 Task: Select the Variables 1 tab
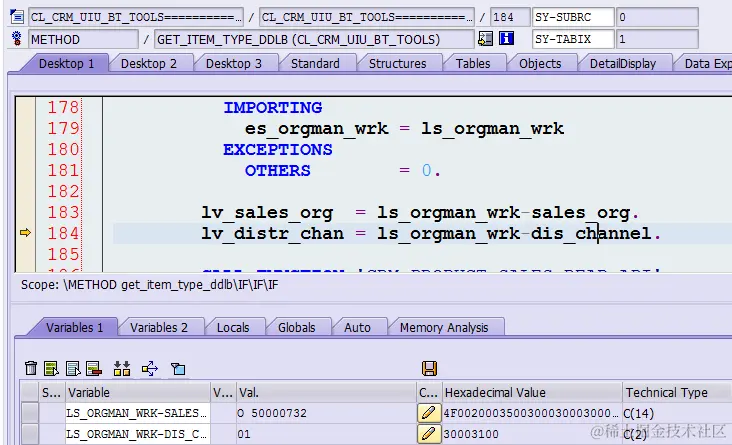74,327
